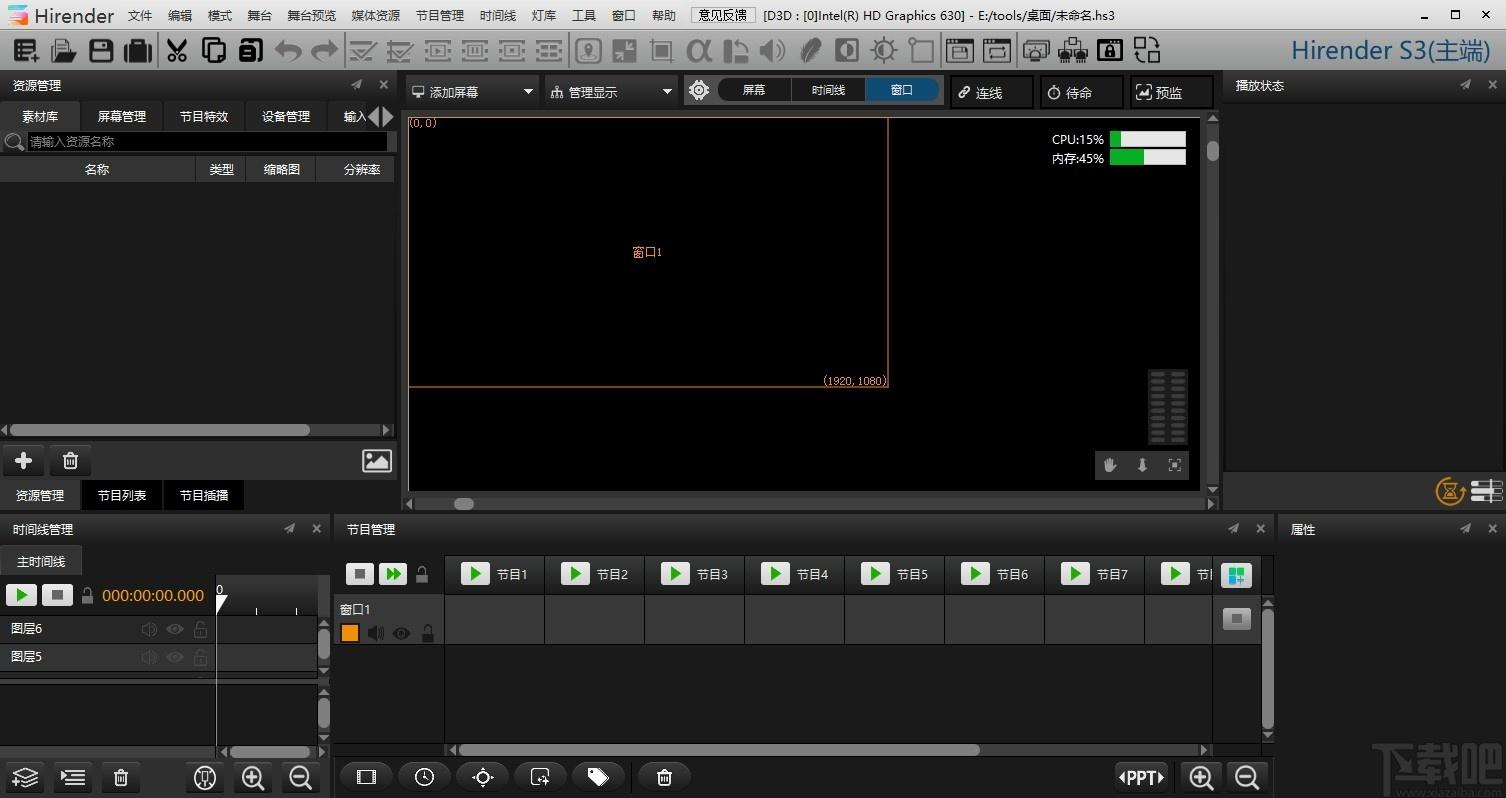Toggle lock on 图层5 layer
The image size is (1506, 798).
click(200, 657)
